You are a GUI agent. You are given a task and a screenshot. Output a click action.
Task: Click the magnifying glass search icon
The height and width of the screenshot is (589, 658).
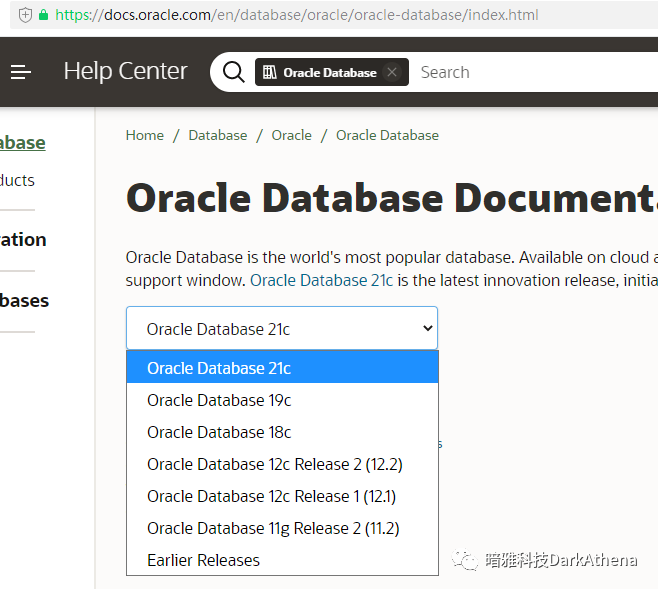pyautogui.click(x=234, y=72)
